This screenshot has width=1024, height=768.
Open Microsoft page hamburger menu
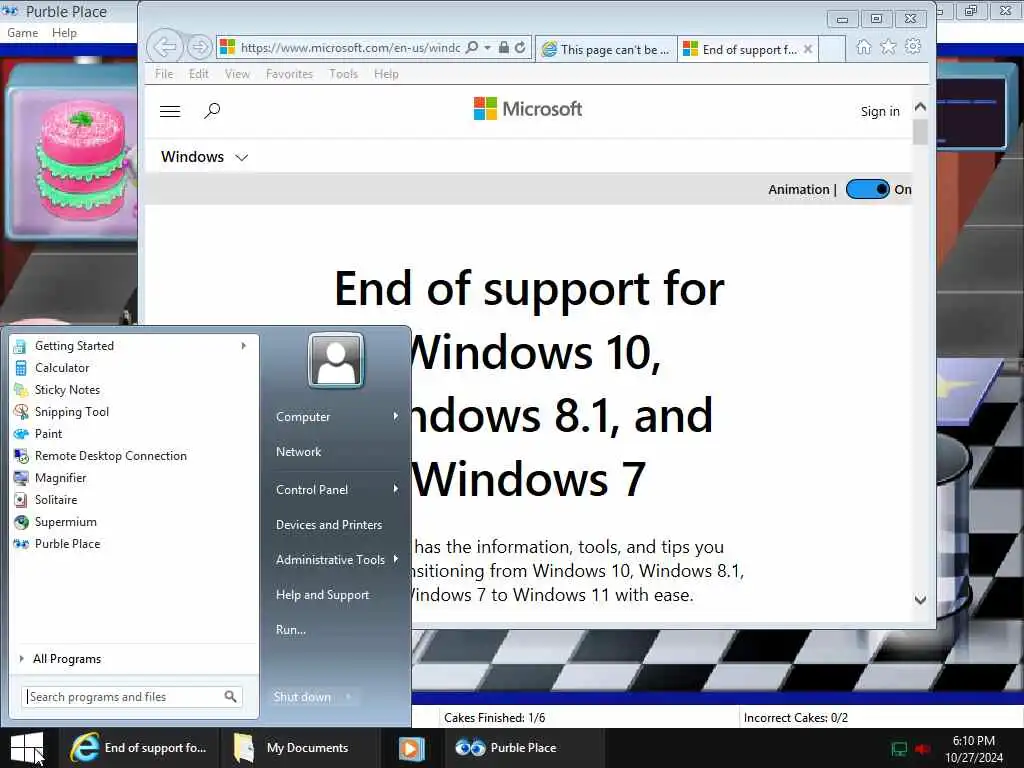point(170,111)
